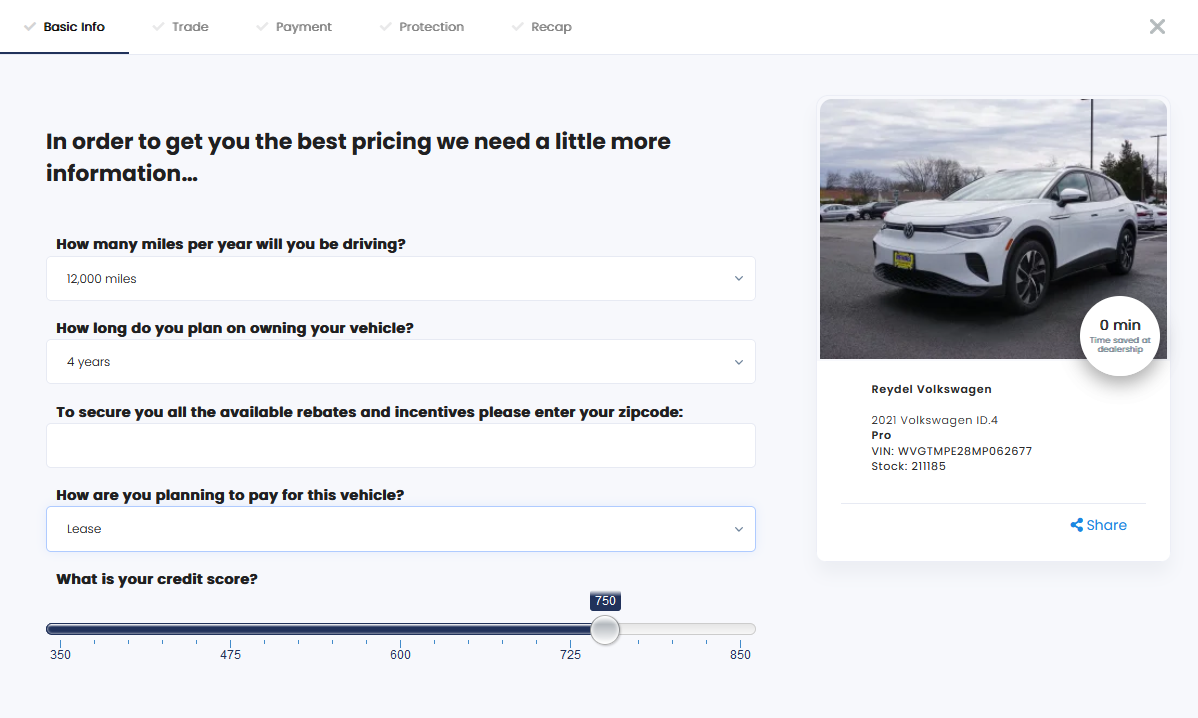Screen dimensions: 1198x718
Task: Open the payment method dropdown showing Lease
Action: [400, 529]
